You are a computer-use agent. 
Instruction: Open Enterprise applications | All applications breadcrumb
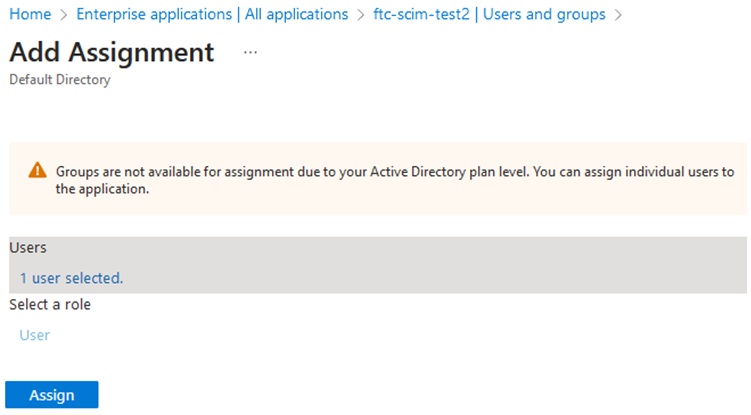[212, 15]
